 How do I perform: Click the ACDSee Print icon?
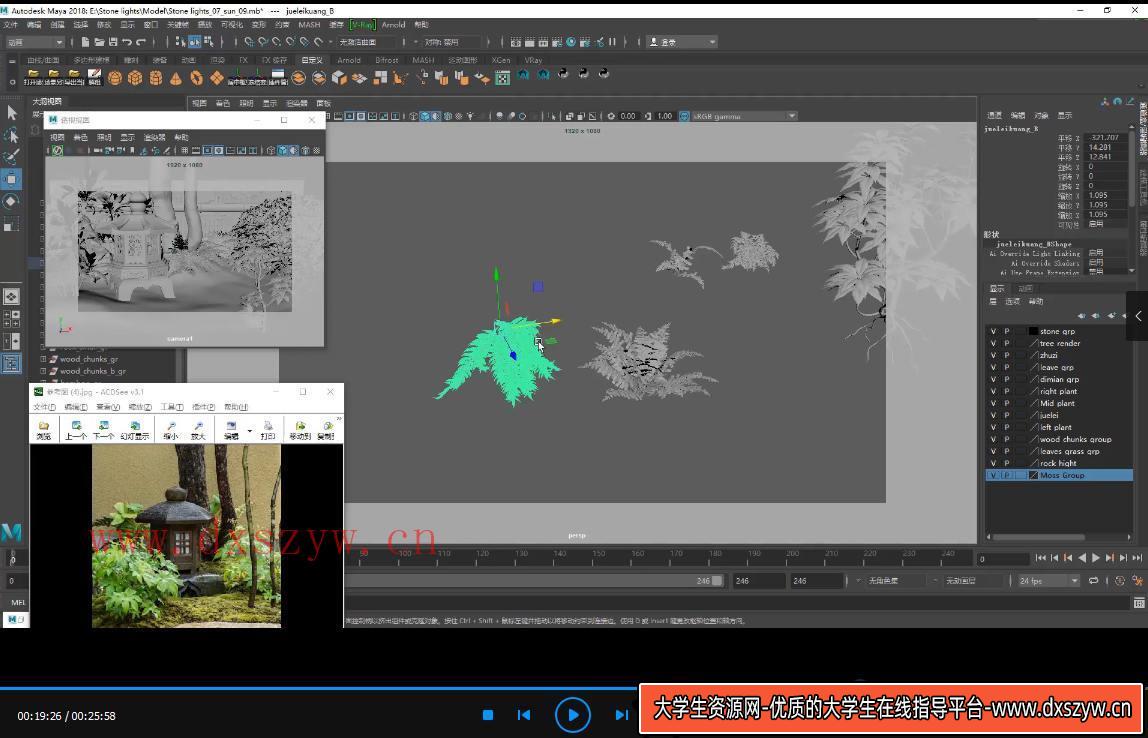[268, 430]
